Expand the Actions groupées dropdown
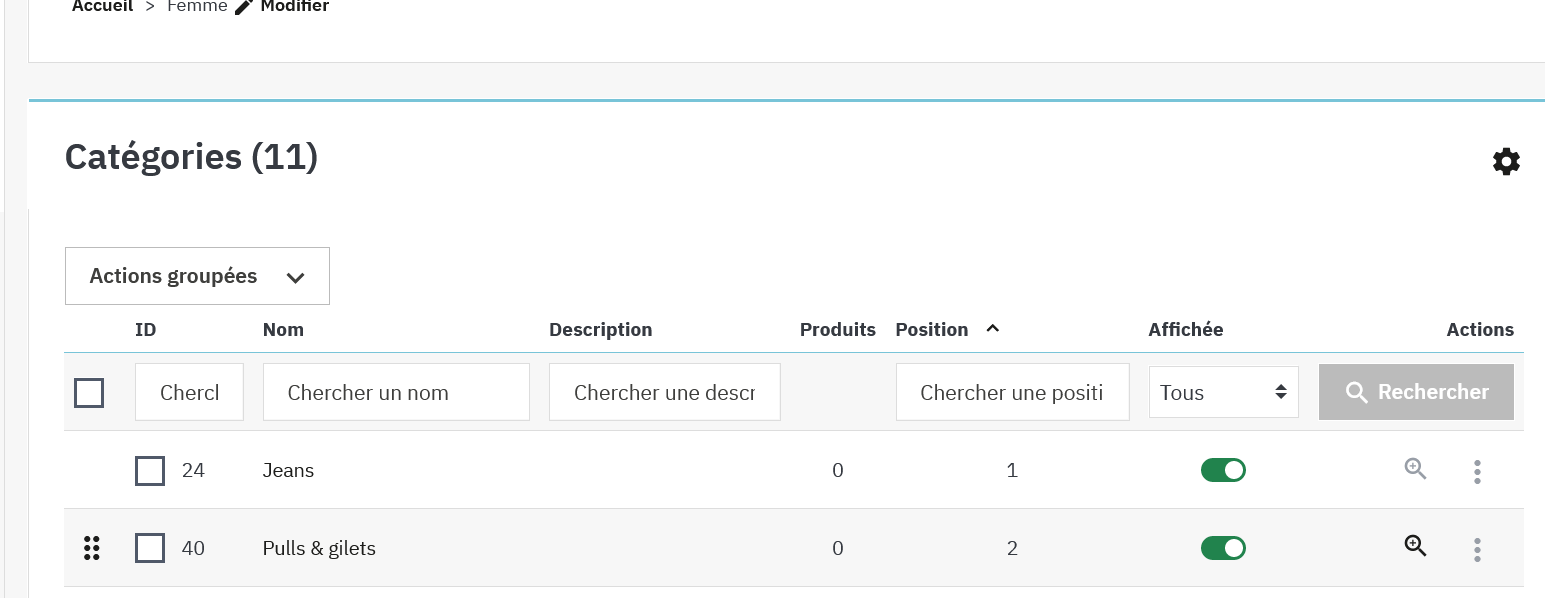 [x=197, y=276]
